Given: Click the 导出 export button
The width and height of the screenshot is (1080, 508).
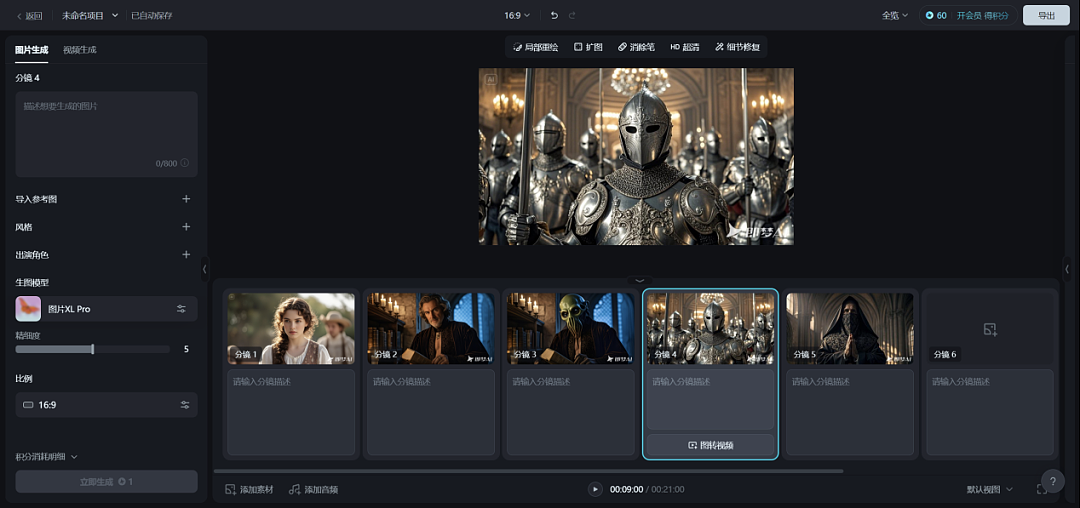Looking at the screenshot, I should coord(1046,15).
